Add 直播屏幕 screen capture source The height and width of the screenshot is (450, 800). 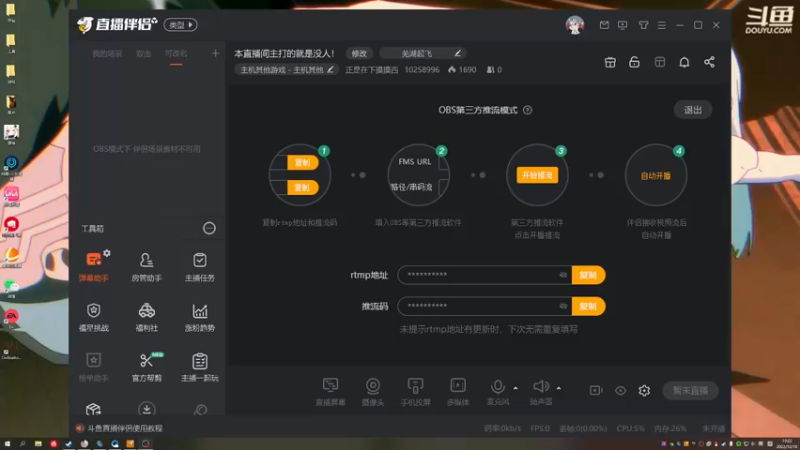click(x=330, y=391)
